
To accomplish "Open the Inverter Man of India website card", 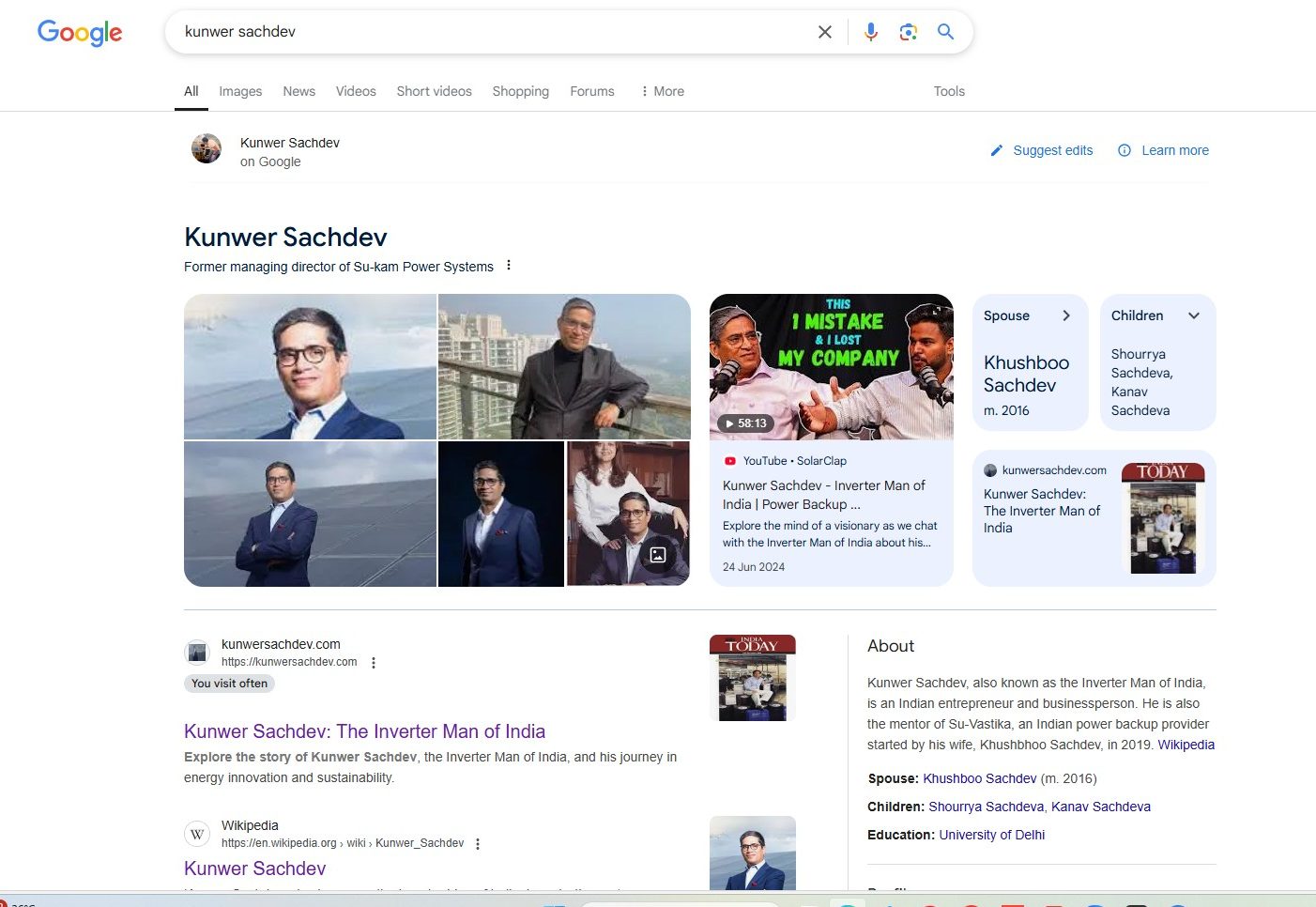I will click(1094, 518).
